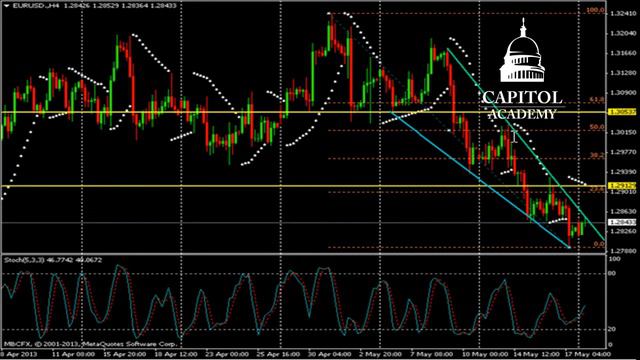This screenshot has width=640, height=360.
Task: Click the yellow price tag near 1.293
Action: (622, 186)
